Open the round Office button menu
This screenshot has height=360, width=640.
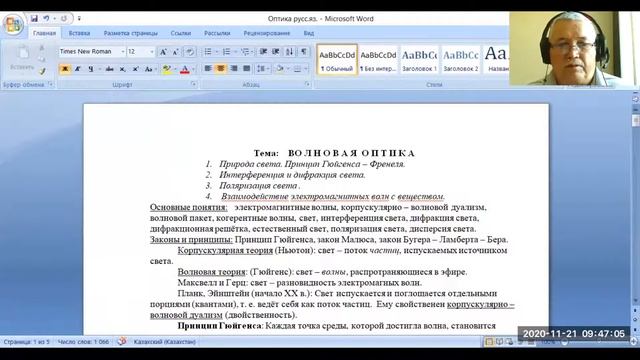click(x=13, y=24)
